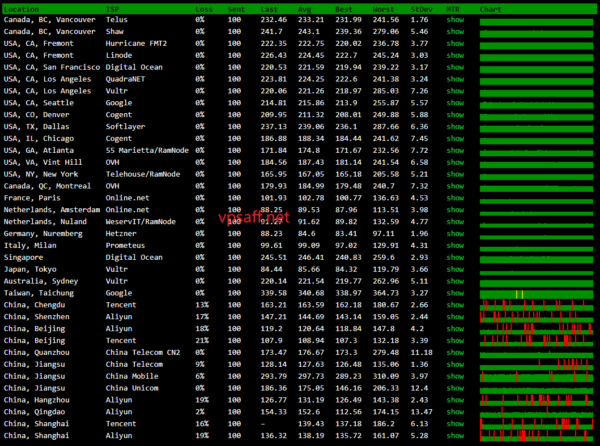This screenshot has height=446, width=600.
Task: Click 'show' for Softlayer Dallas row
Action: coord(455,126)
